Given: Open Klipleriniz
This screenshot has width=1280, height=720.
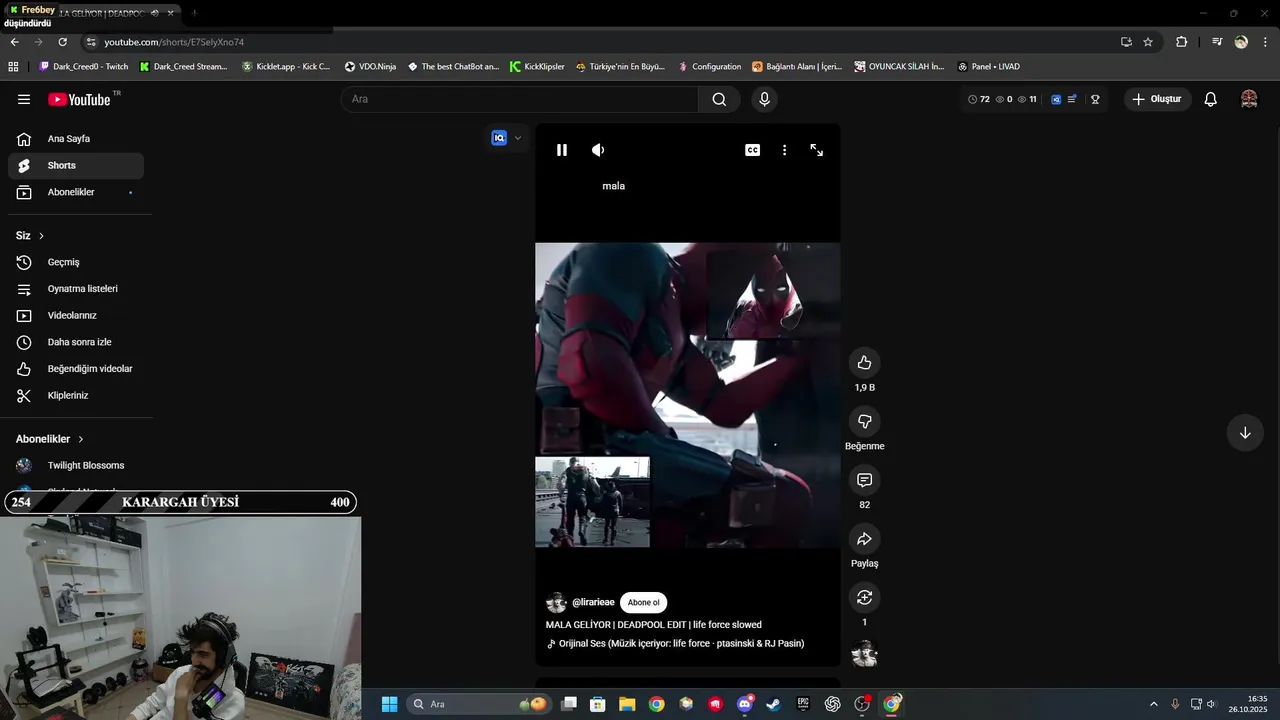Looking at the screenshot, I should click(x=76, y=396).
